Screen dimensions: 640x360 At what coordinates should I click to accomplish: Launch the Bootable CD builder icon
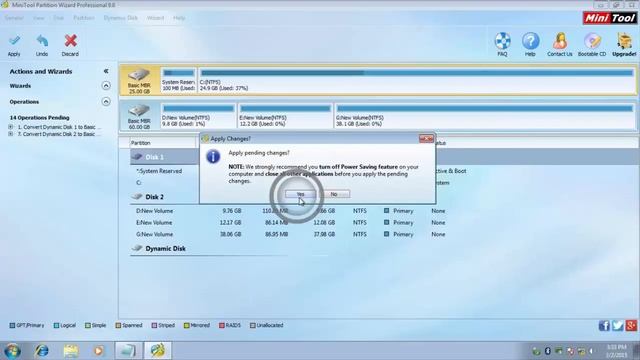click(x=592, y=41)
